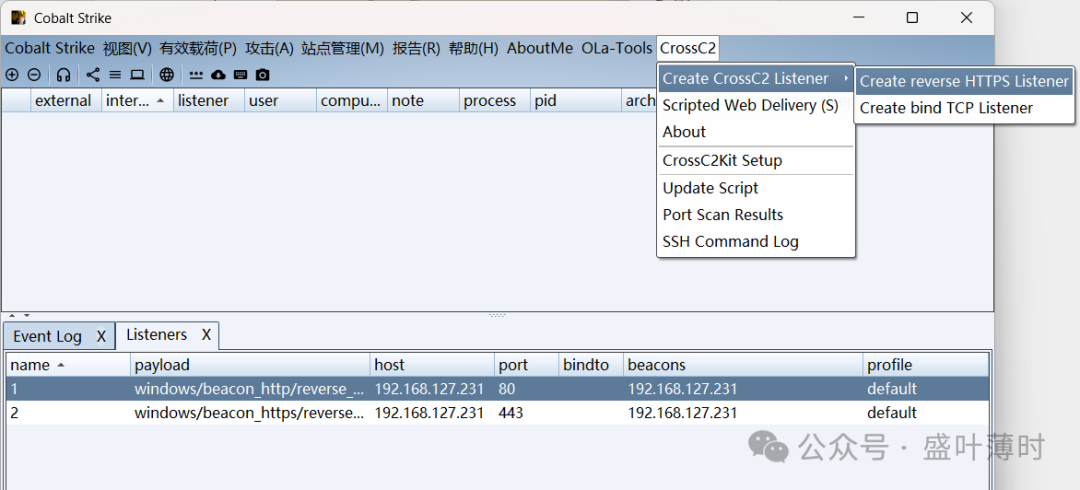Click the Disconnect (minus circle) toolbar icon

point(34,74)
